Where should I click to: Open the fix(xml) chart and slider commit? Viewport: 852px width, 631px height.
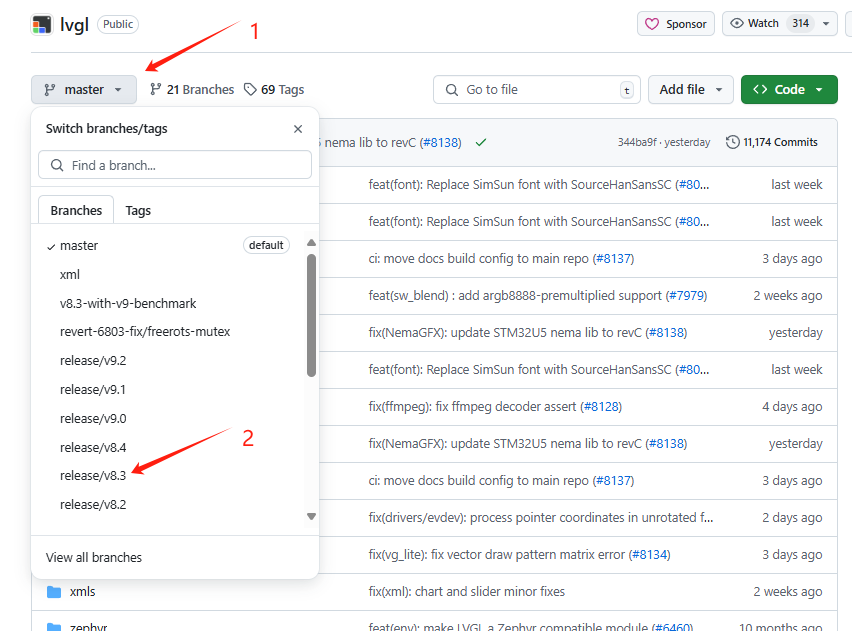click(467, 591)
